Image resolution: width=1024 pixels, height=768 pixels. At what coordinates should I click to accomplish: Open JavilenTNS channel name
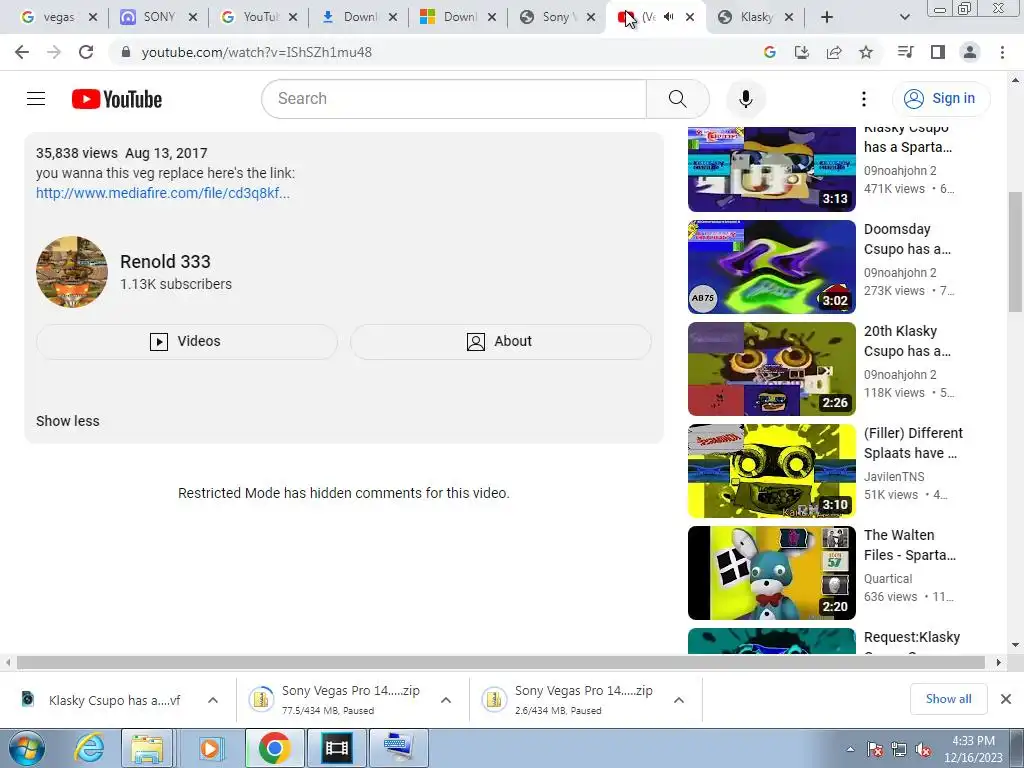point(894,477)
